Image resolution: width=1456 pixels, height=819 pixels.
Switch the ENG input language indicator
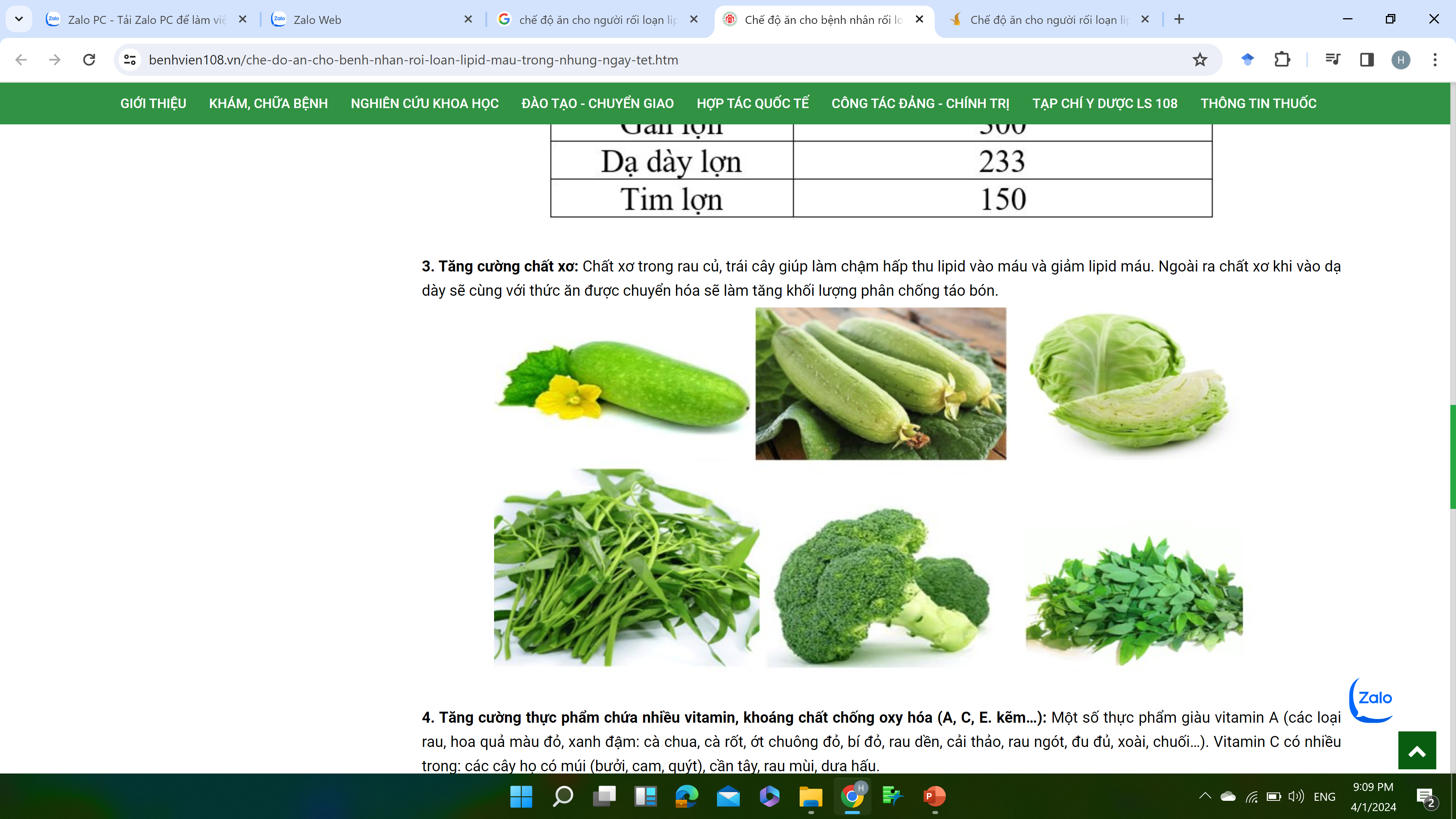click(x=1324, y=797)
